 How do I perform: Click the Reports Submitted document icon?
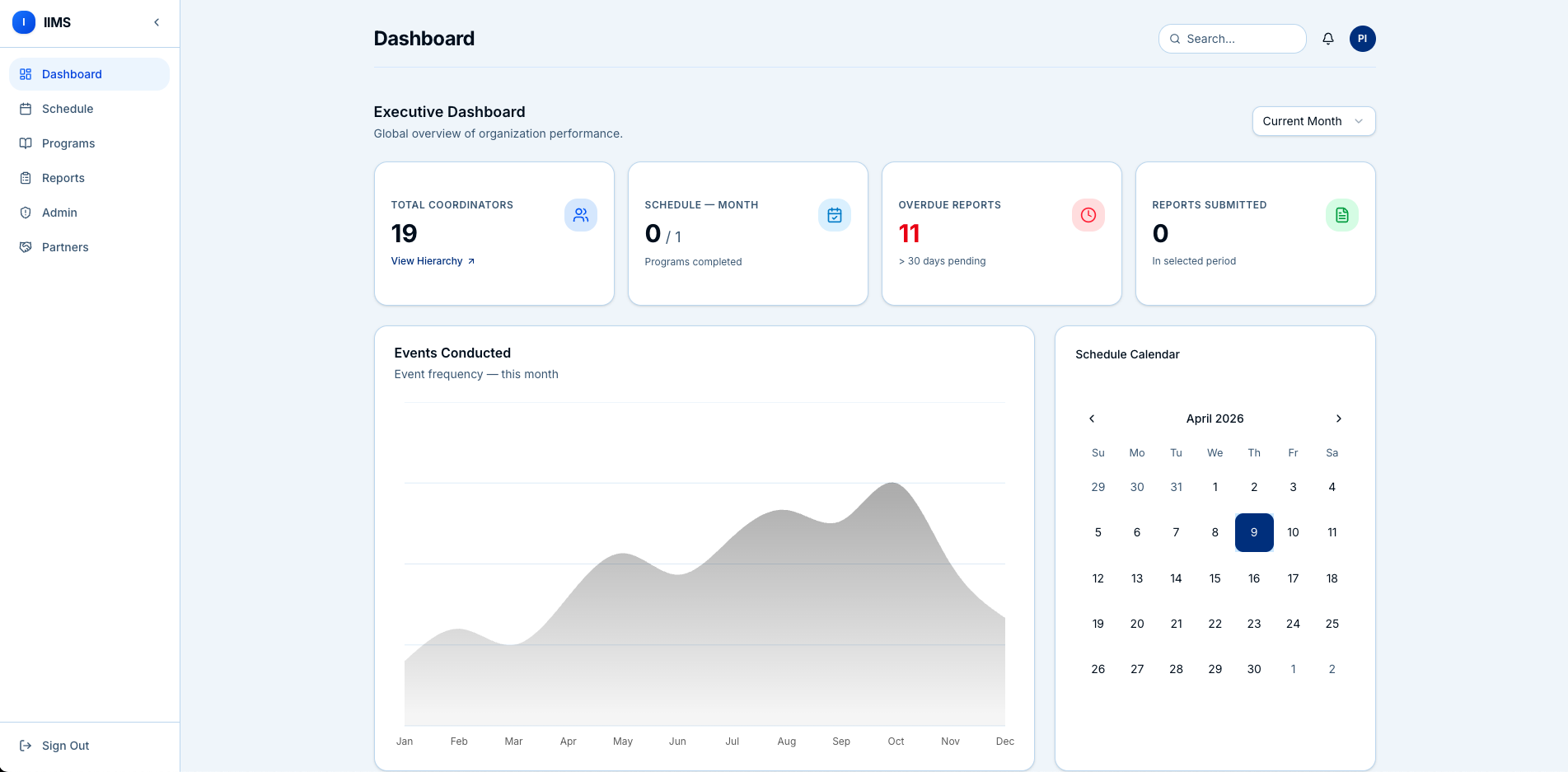(1341, 215)
